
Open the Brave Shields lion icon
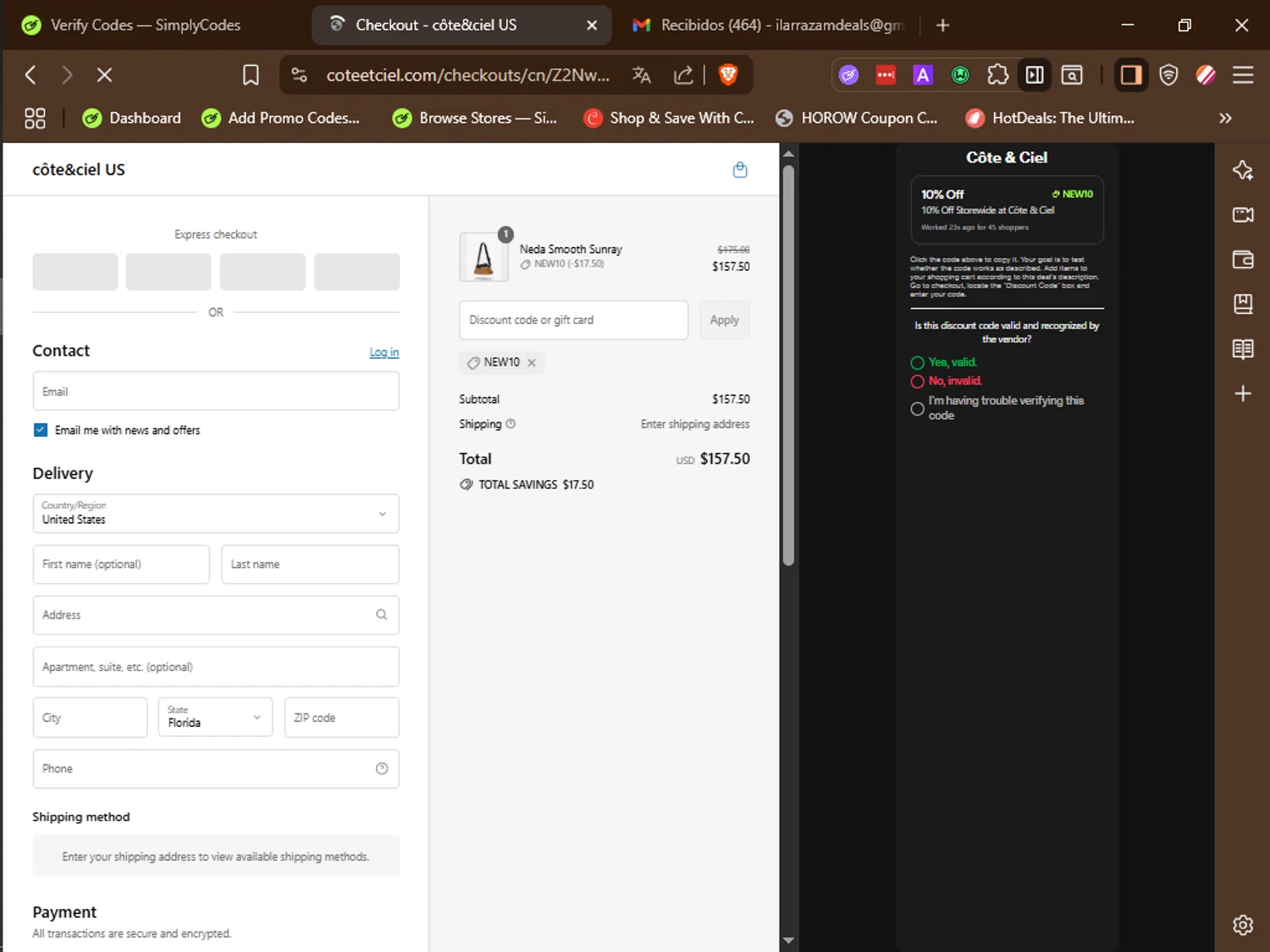coord(727,75)
